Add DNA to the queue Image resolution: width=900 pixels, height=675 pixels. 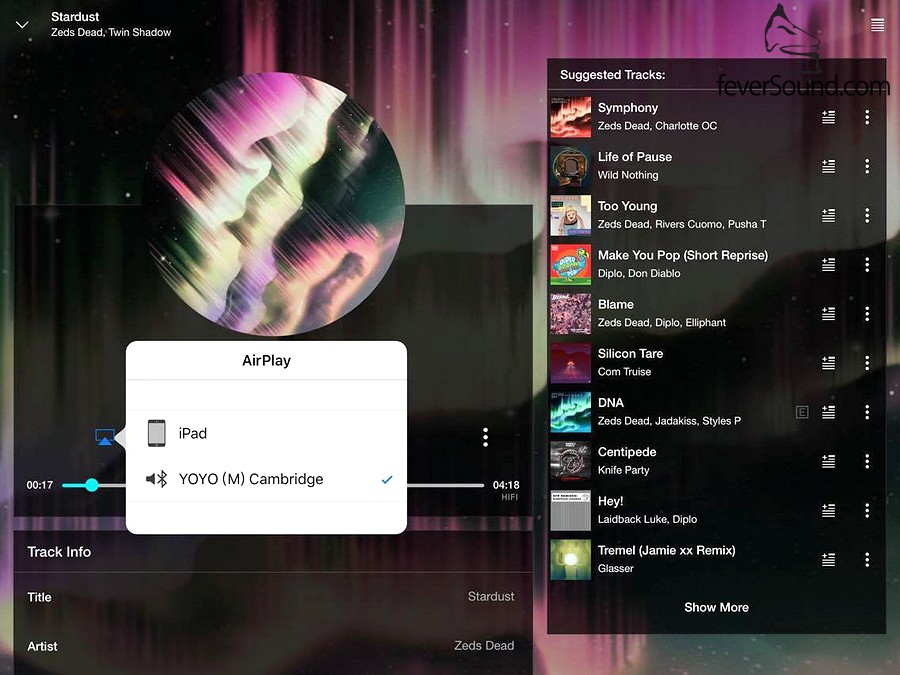(828, 412)
